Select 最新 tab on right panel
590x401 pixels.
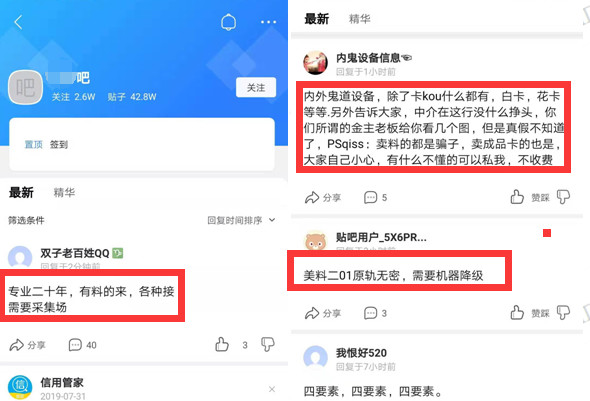tap(316, 19)
